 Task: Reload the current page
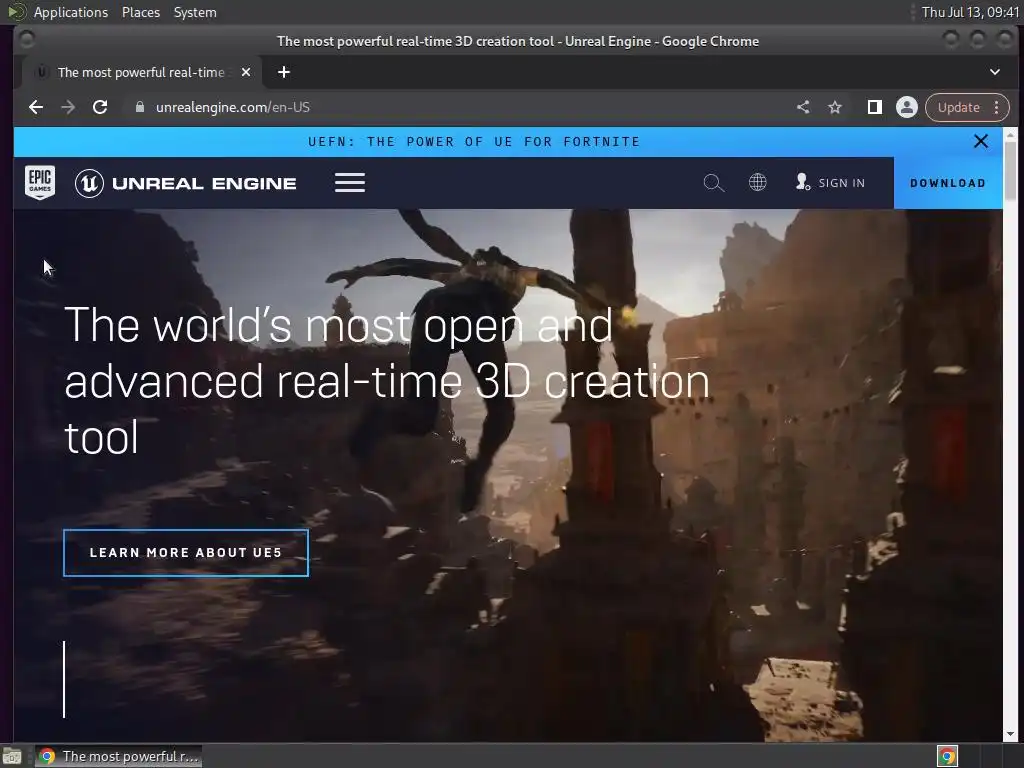click(100, 107)
